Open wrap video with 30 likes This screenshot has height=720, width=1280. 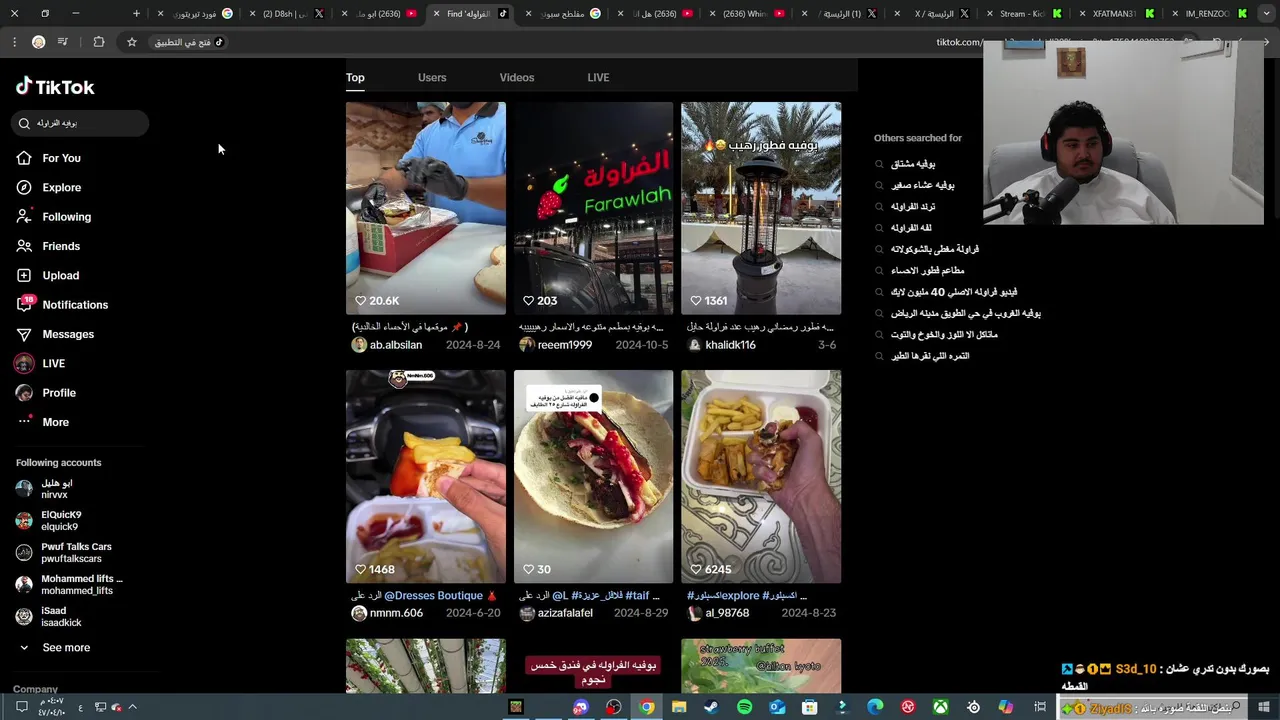(x=593, y=476)
